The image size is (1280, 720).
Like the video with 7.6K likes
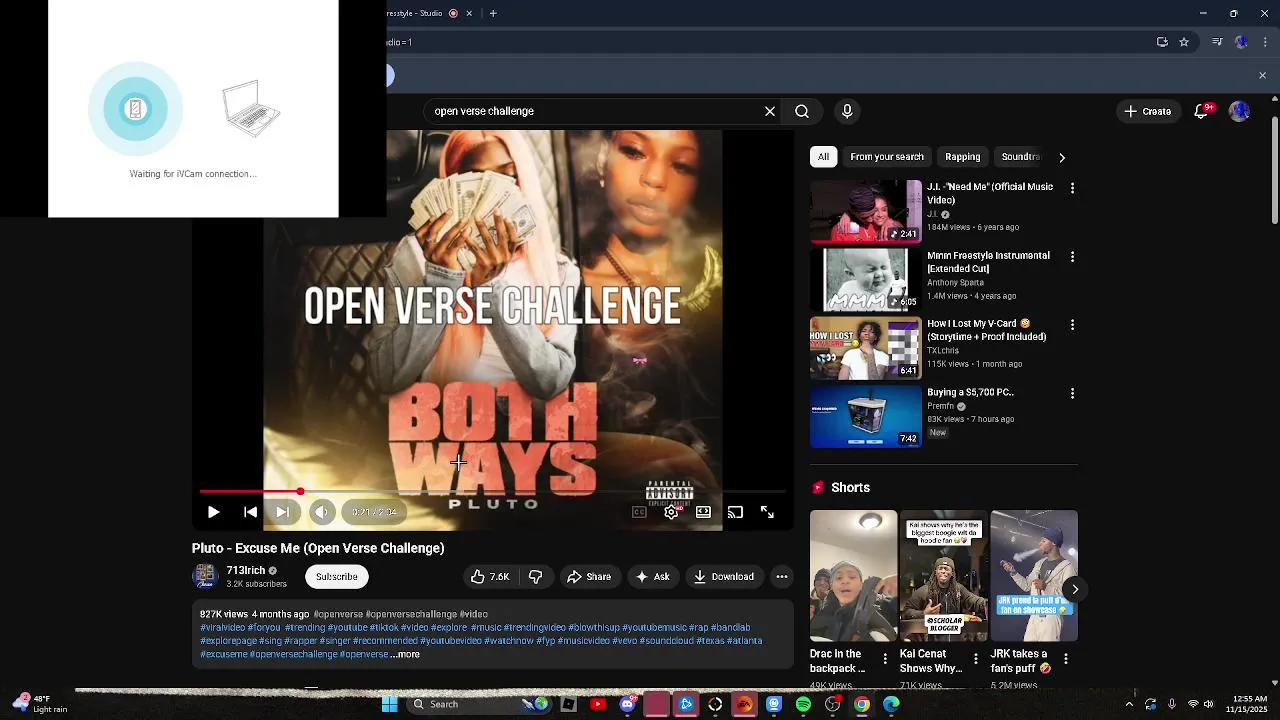click(x=490, y=576)
